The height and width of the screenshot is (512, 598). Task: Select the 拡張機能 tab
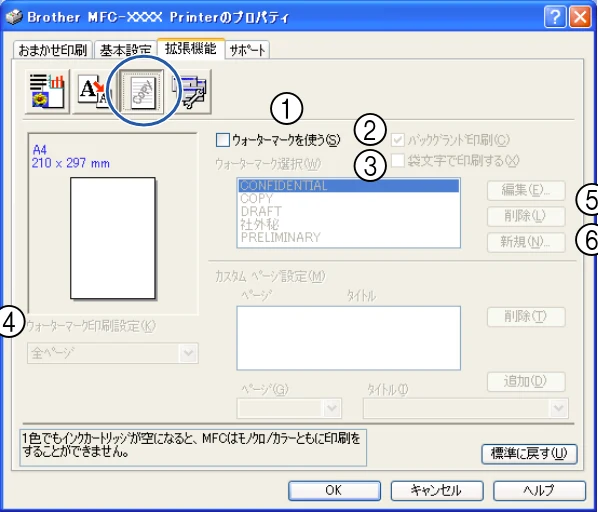[x=191, y=48]
